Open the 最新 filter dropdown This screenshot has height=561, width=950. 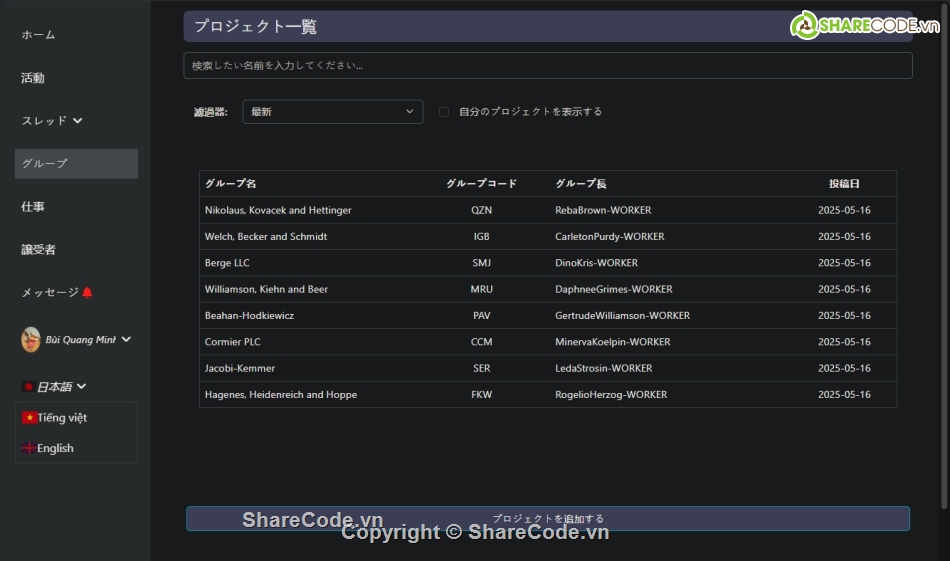[333, 111]
